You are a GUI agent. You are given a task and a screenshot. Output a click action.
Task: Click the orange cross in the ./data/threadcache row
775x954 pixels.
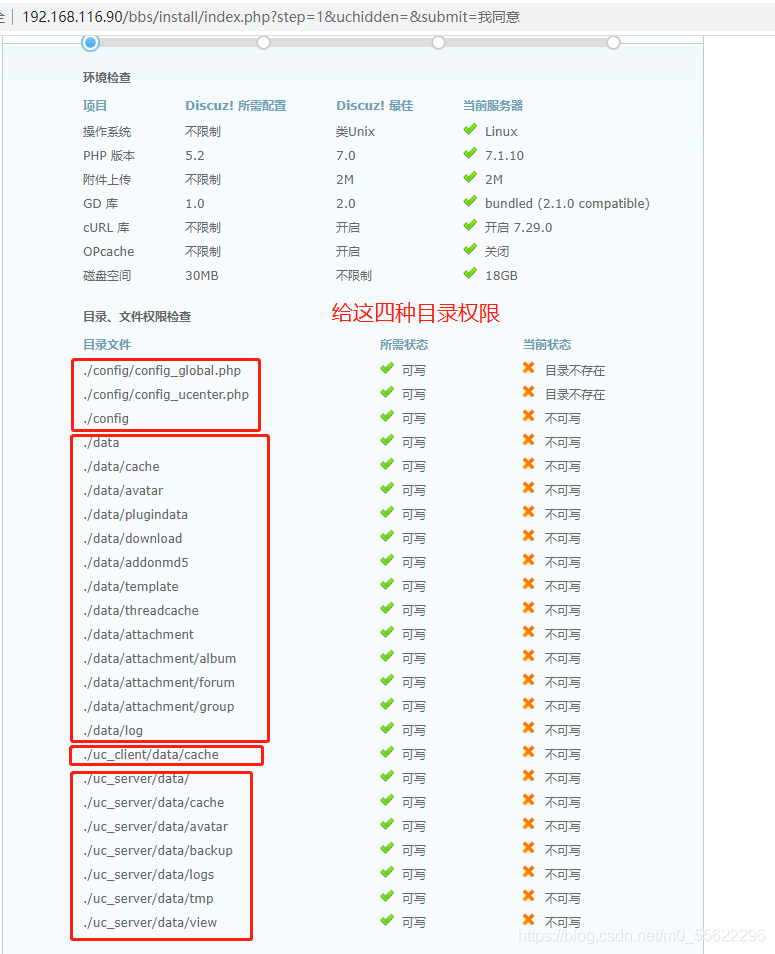click(529, 608)
